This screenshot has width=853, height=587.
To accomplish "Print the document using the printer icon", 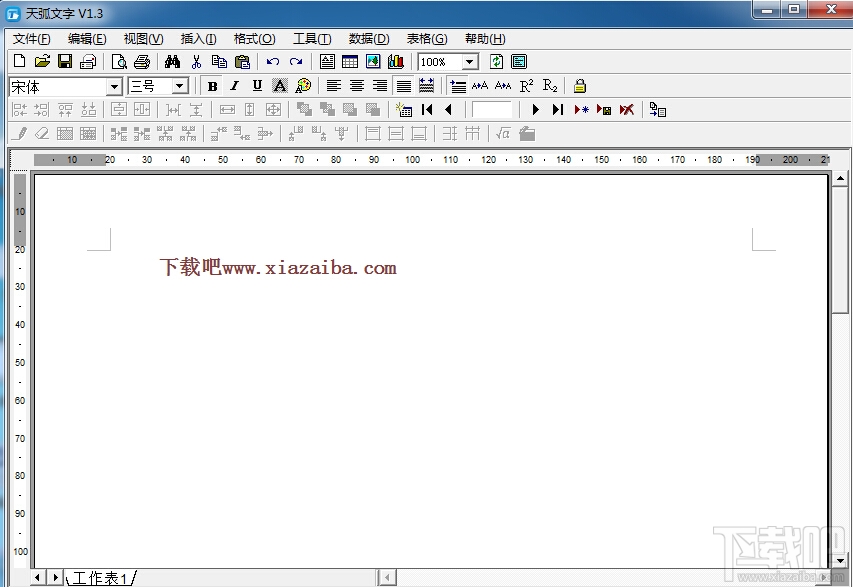I will click(x=141, y=61).
